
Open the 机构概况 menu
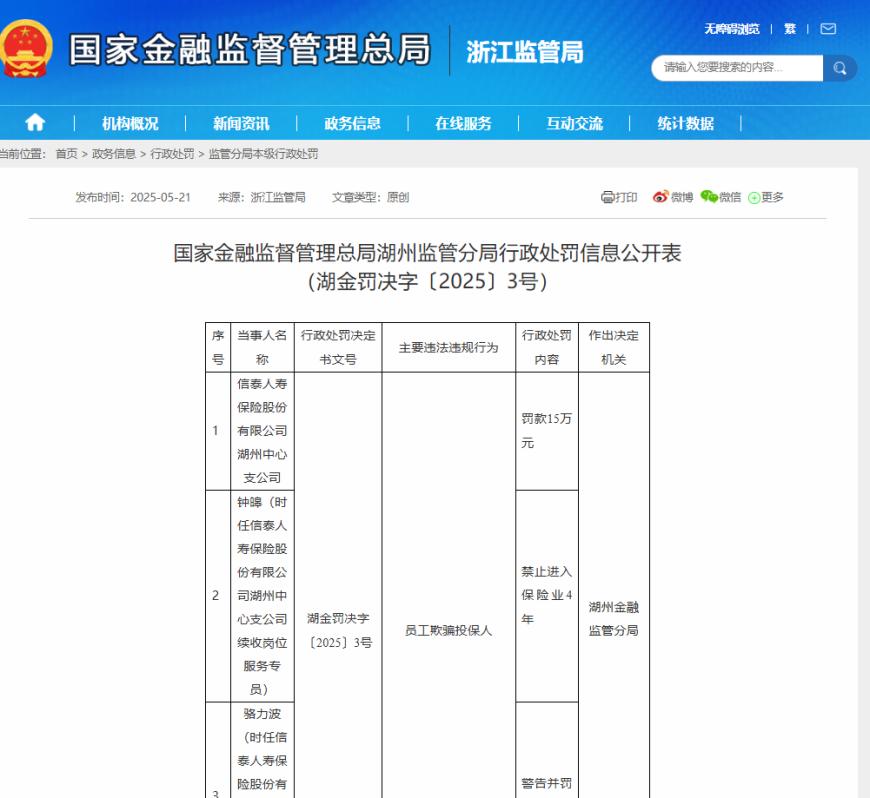pos(130,123)
